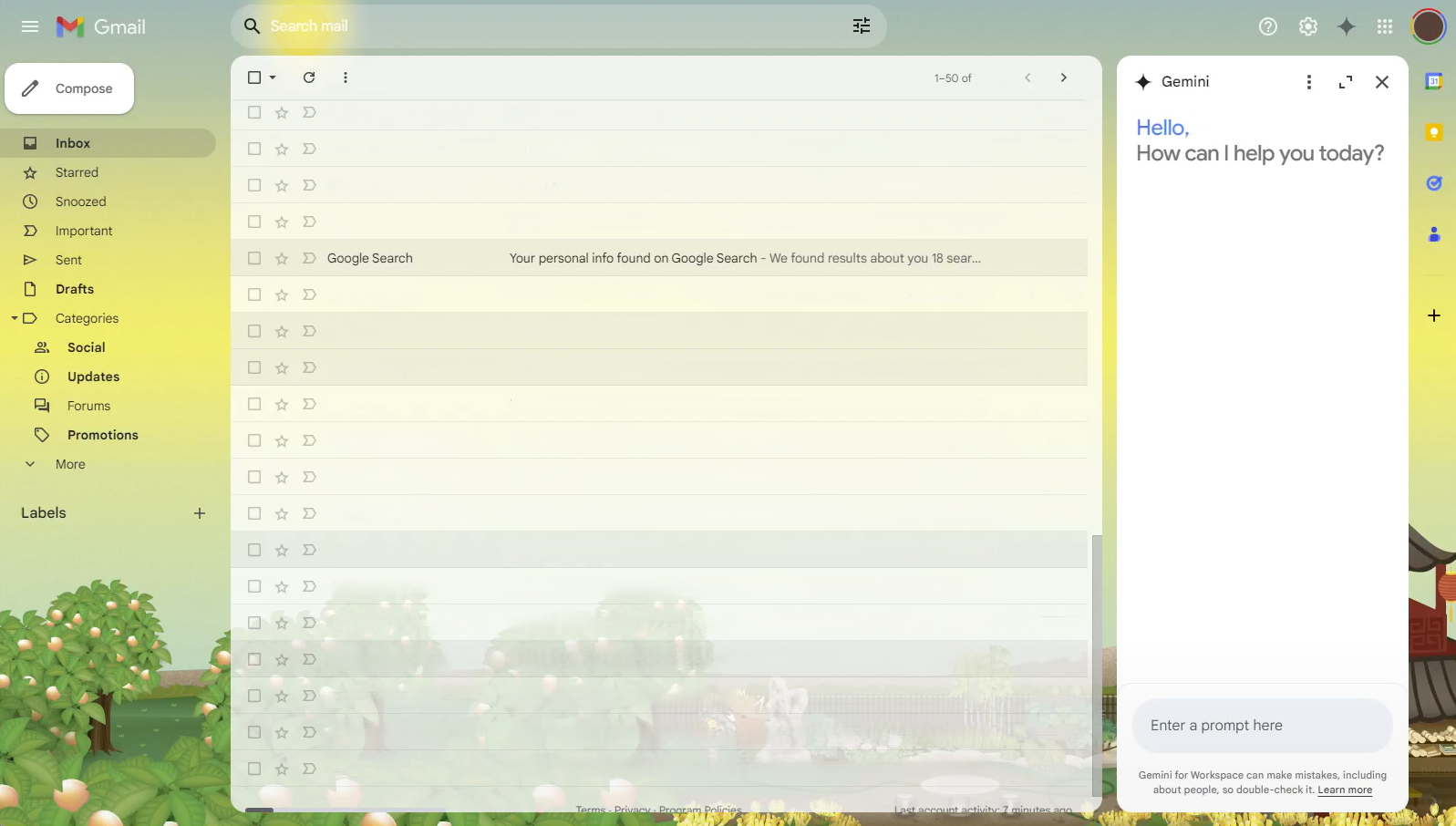Open Google Keep side panel
The width and height of the screenshot is (1456, 826).
1434,132
